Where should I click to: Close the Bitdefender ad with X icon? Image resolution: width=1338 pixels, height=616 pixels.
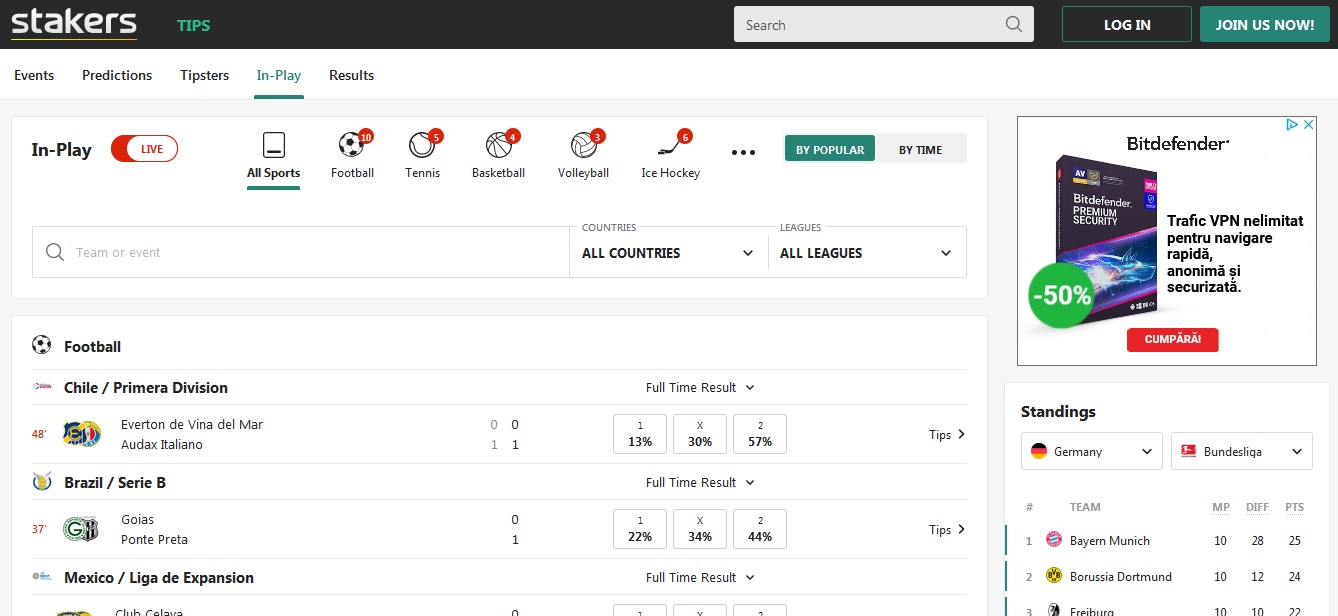coord(1308,125)
